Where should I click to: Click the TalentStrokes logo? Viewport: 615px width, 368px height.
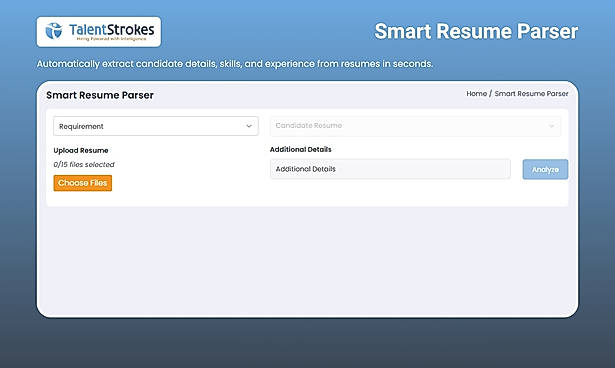point(99,32)
